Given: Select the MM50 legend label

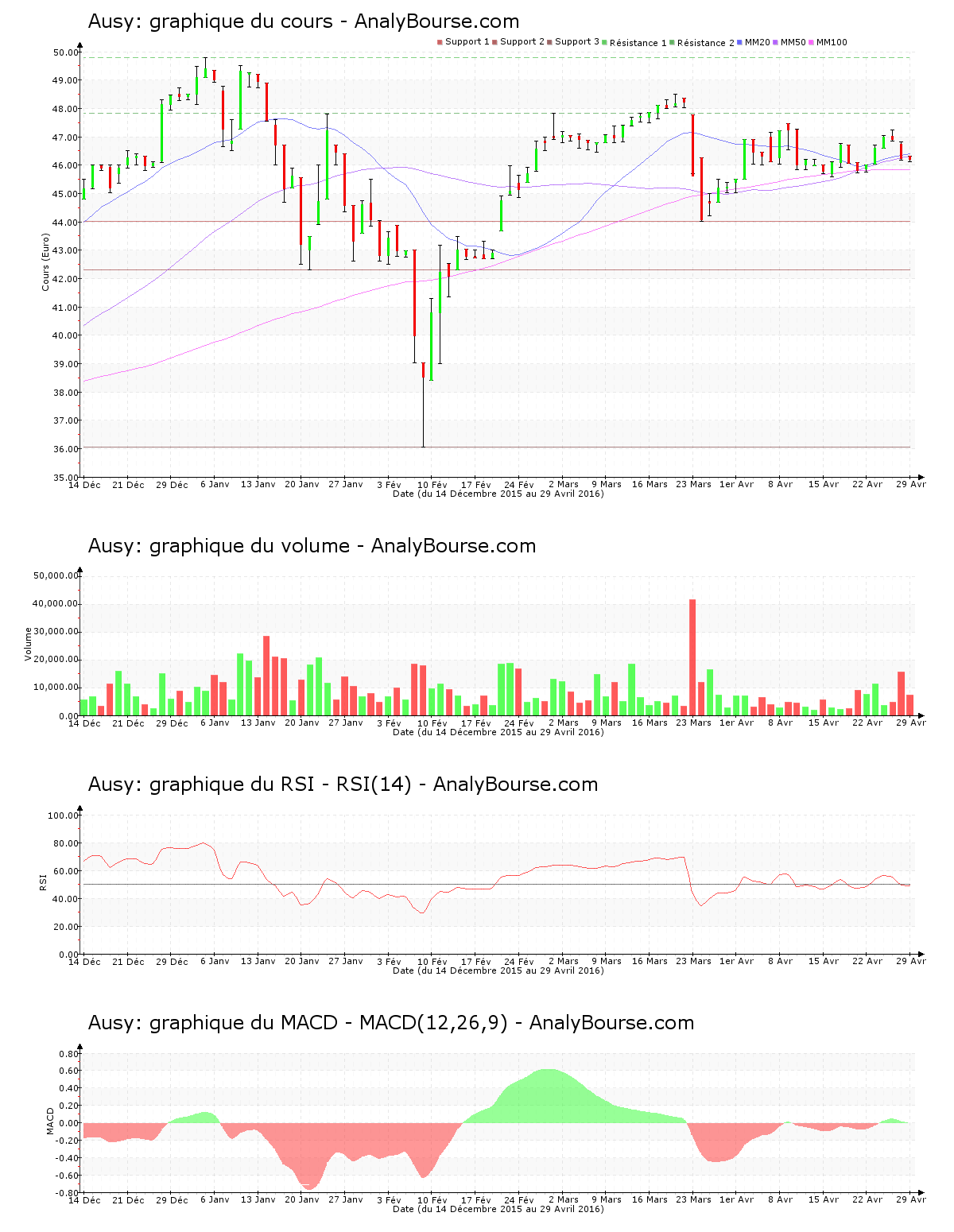Looking at the screenshot, I should tap(793, 42).
